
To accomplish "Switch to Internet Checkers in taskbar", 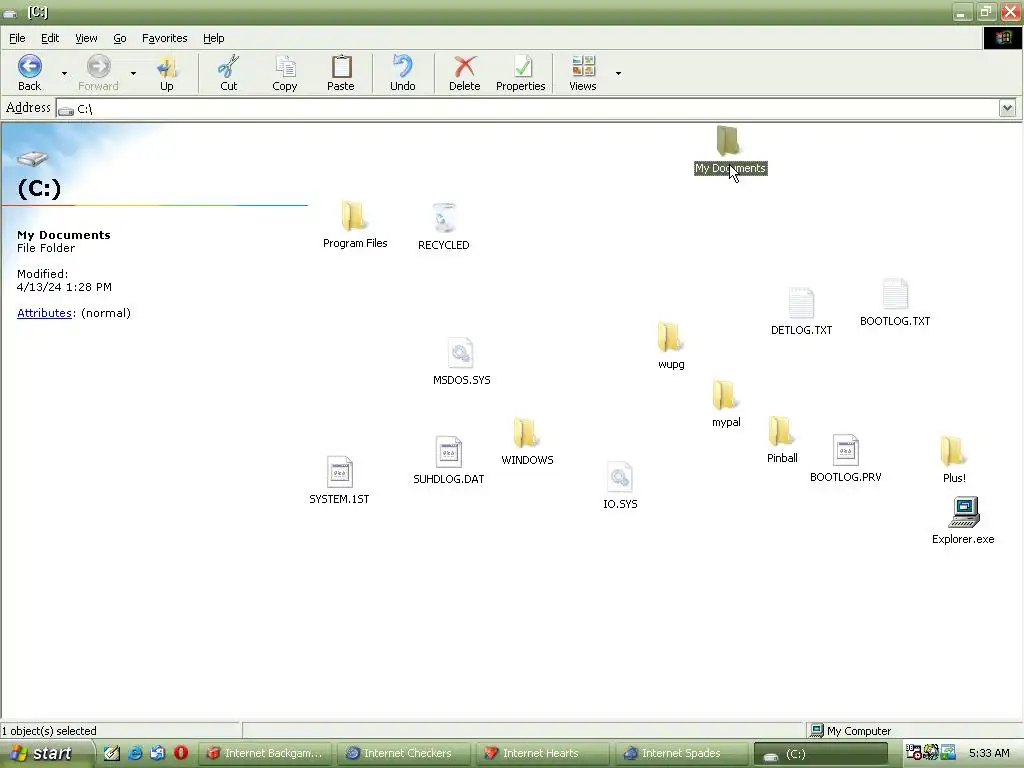I will 404,753.
